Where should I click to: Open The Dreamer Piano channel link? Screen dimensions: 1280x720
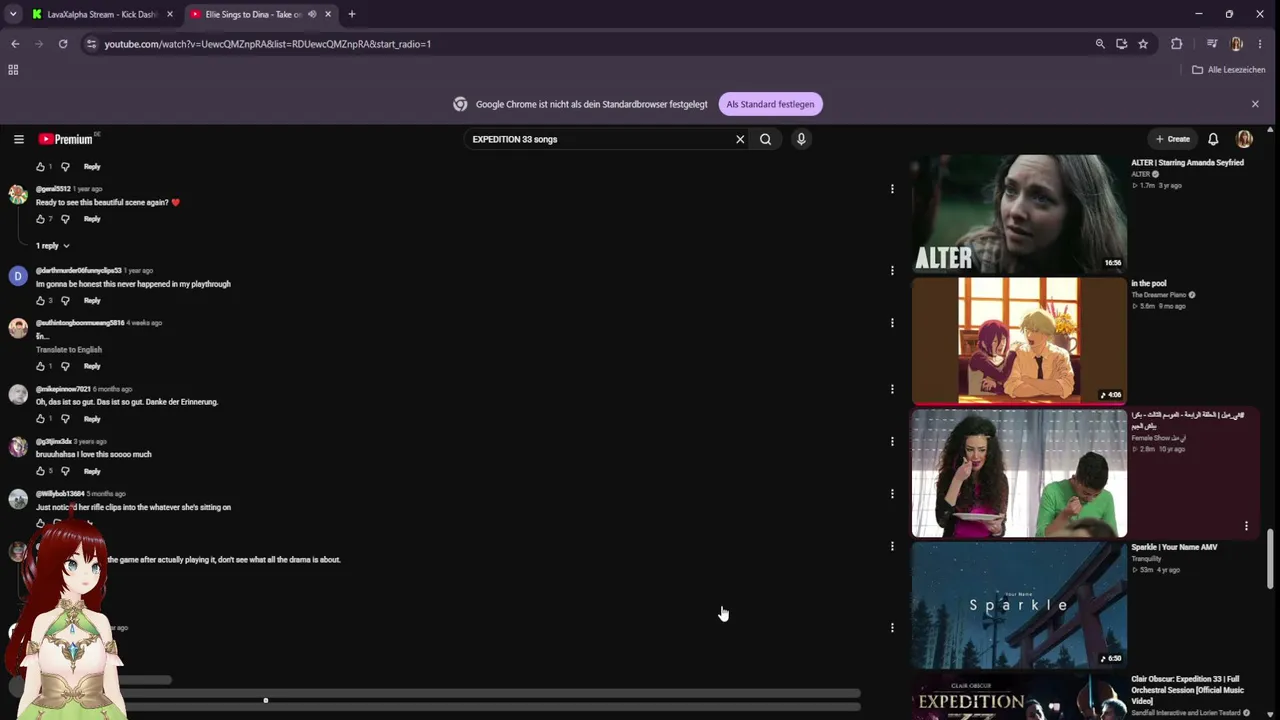click(1159, 295)
